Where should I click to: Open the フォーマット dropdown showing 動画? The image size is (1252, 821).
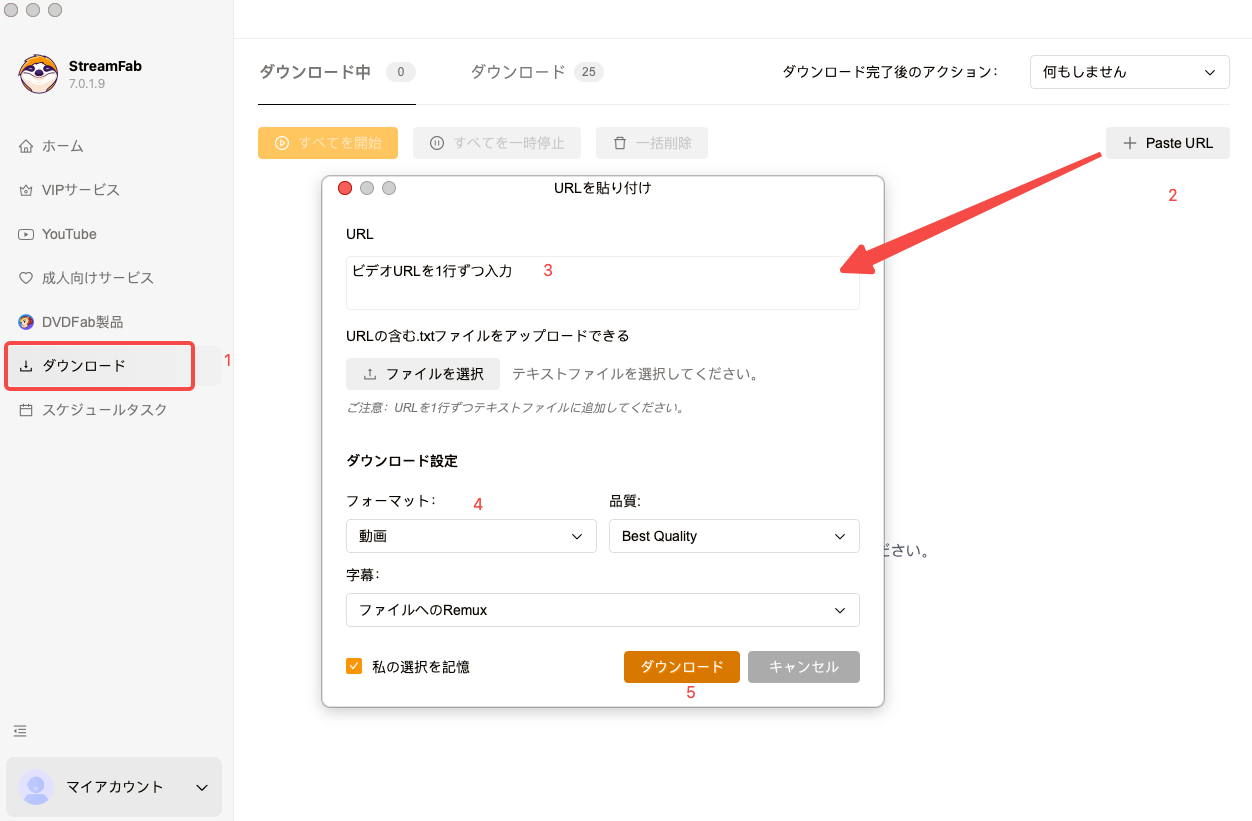[471, 536]
